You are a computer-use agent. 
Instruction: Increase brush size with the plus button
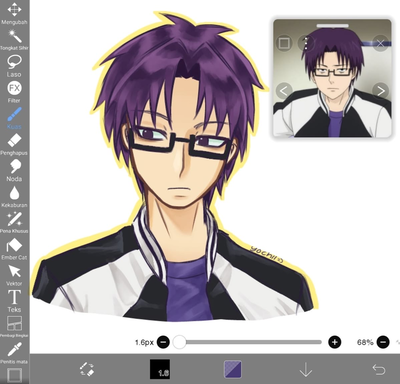click(335, 342)
